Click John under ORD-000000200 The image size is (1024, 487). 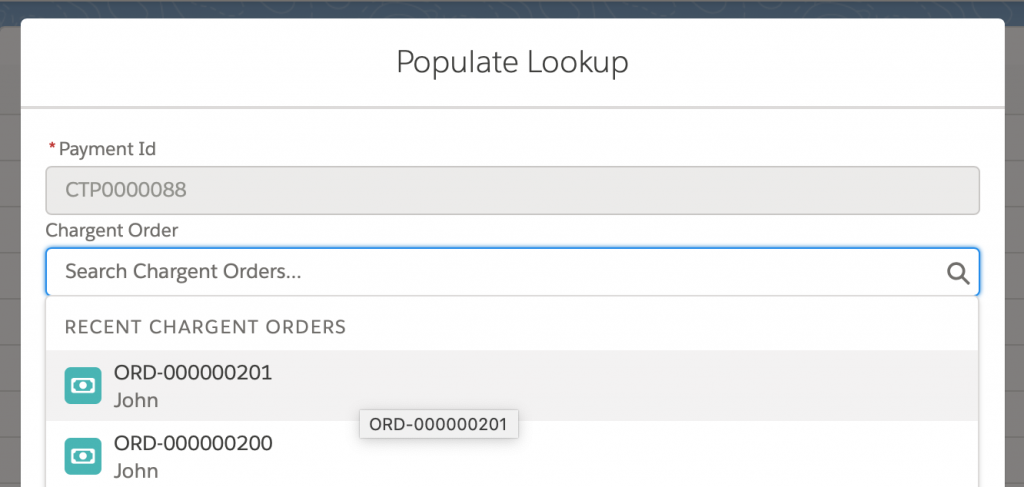point(136,470)
